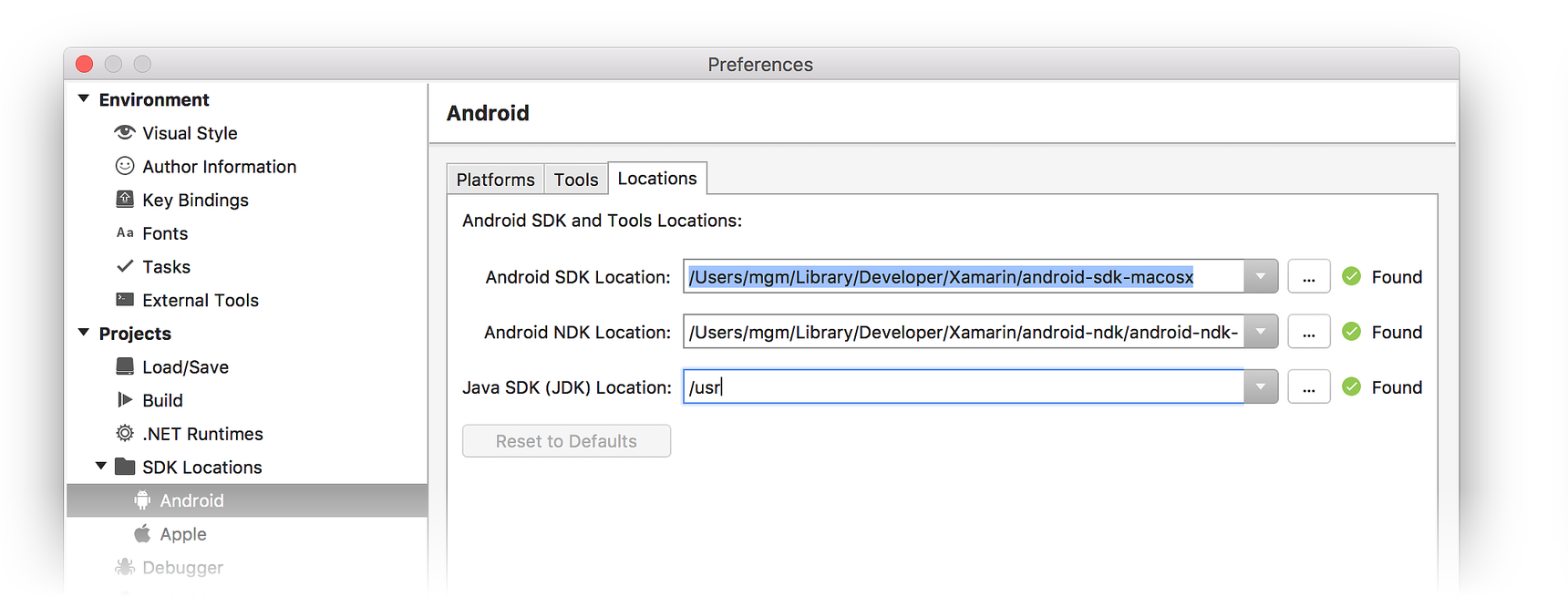Switch to the Tools tab
Image resolution: width=1568 pixels, height=597 pixels.
point(575,180)
